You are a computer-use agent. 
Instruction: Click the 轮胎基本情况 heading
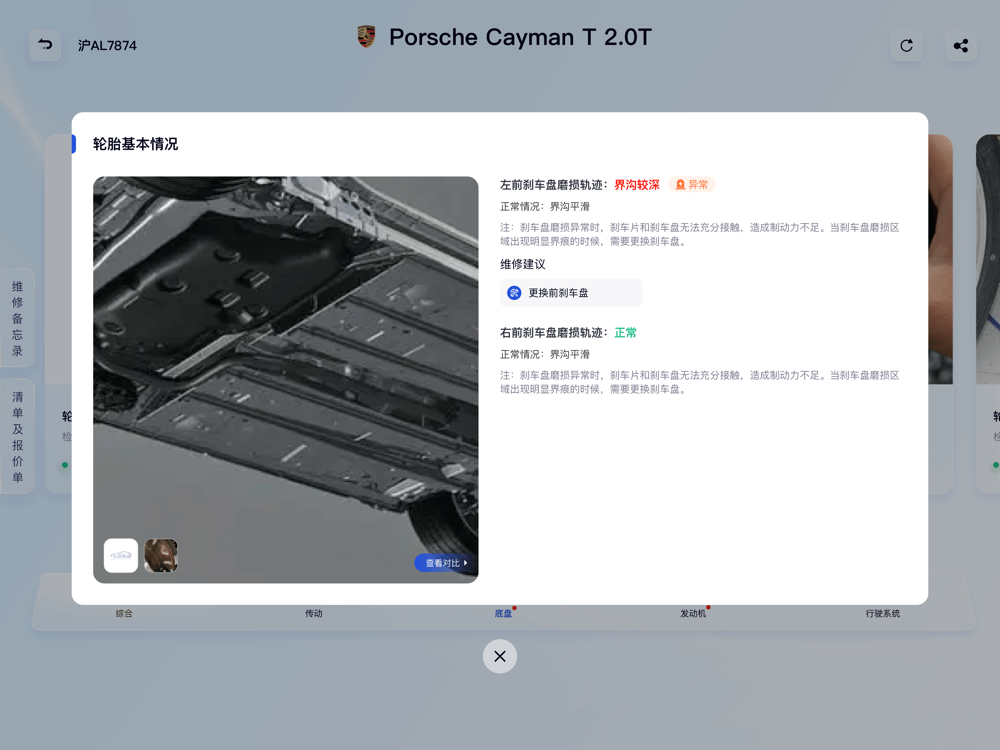point(135,144)
